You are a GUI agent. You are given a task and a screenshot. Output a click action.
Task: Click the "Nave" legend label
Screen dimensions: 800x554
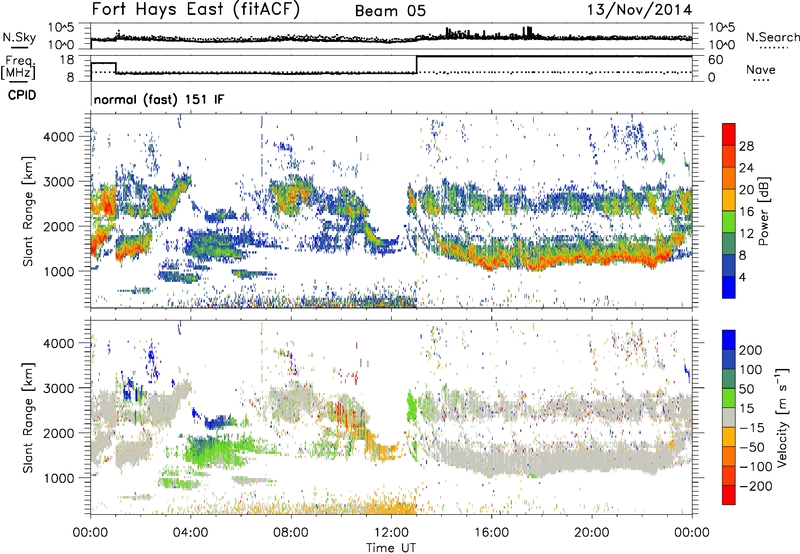pos(761,69)
